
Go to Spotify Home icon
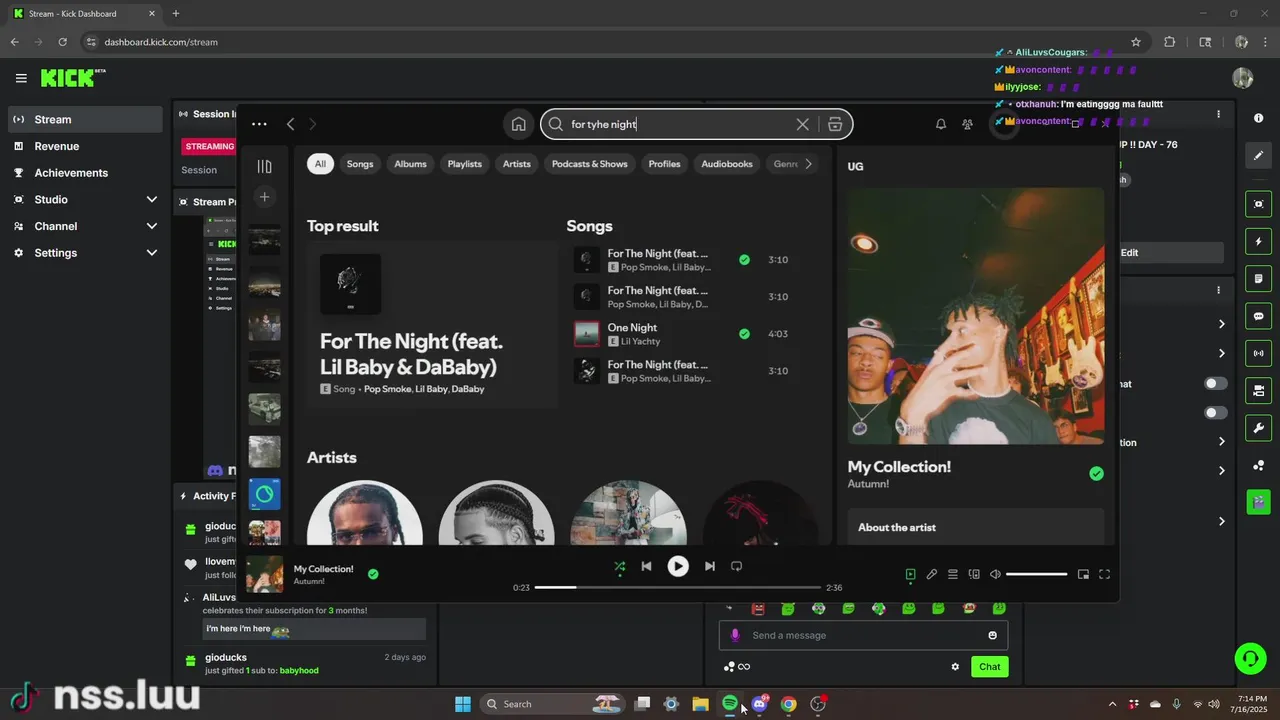518,124
